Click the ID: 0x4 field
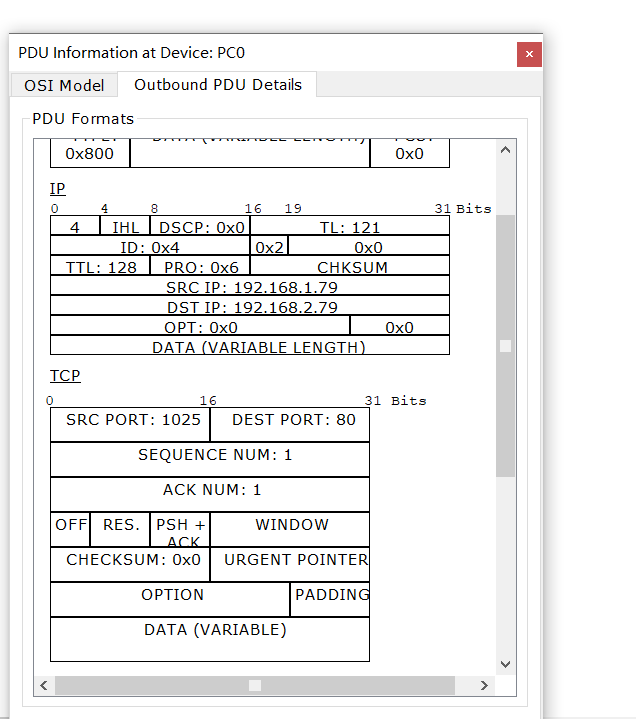This screenshot has width=636, height=719. [150, 246]
